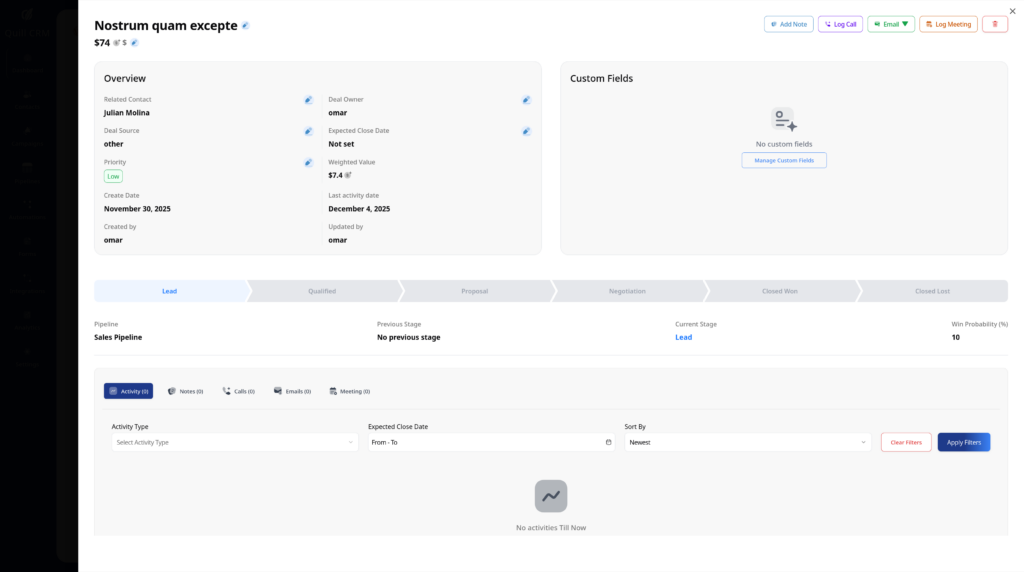This screenshot has width=1024, height=572.
Task: Click the red delete deal icon
Action: point(994,24)
